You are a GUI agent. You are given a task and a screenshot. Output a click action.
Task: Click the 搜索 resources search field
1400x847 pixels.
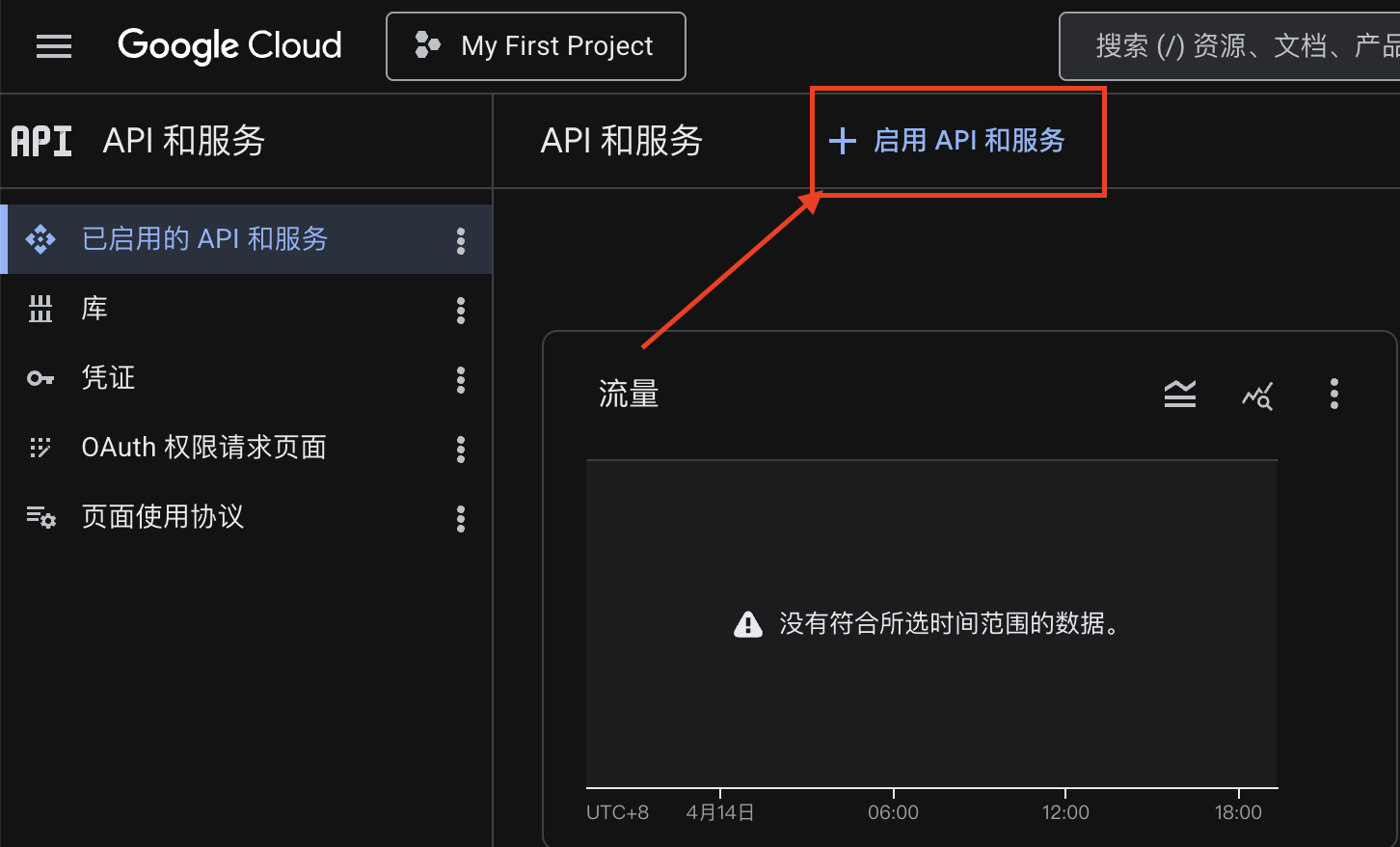point(1244,46)
